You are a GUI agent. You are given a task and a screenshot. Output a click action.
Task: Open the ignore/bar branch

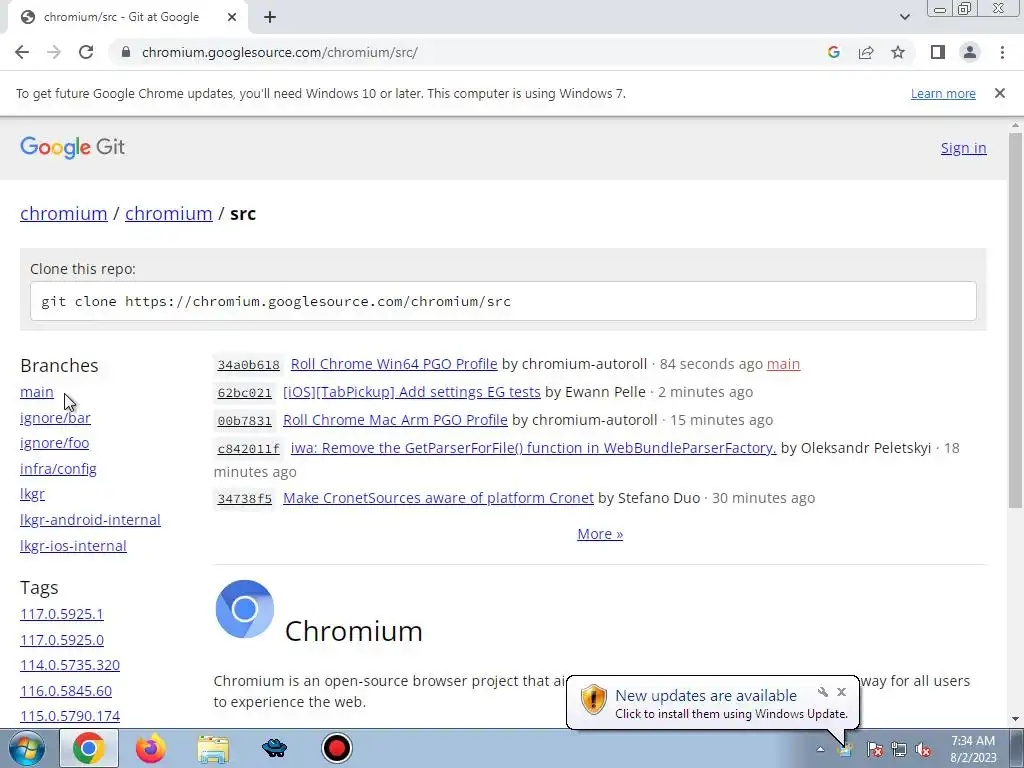tap(56, 418)
